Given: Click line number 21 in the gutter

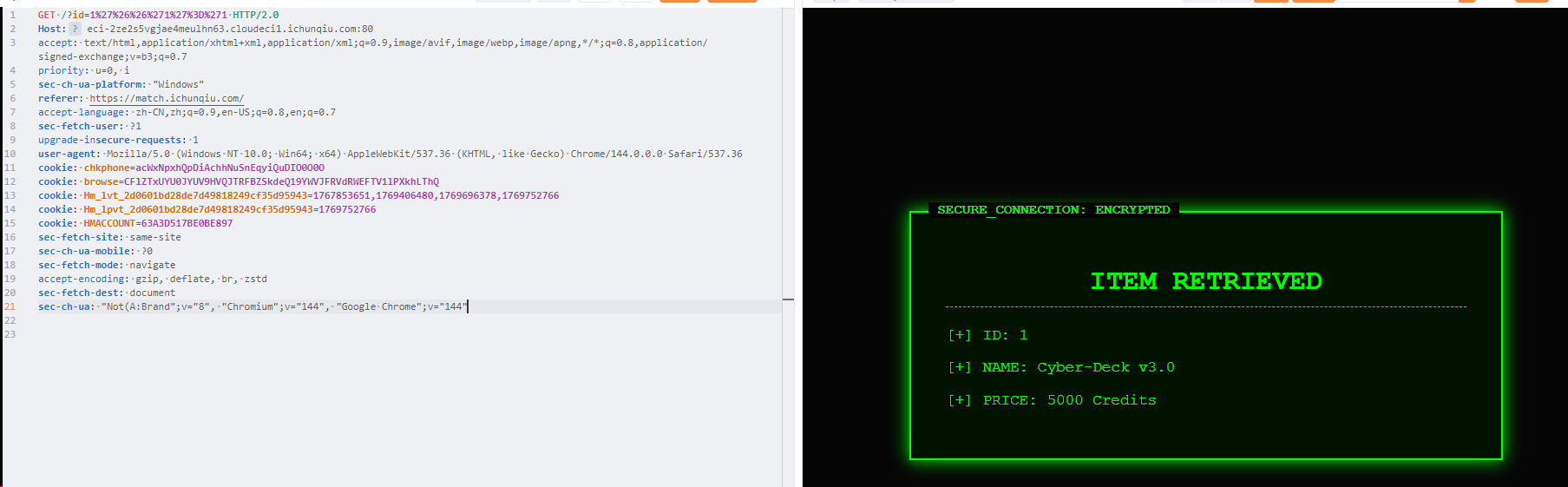Looking at the screenshot, I should point(10,306).
